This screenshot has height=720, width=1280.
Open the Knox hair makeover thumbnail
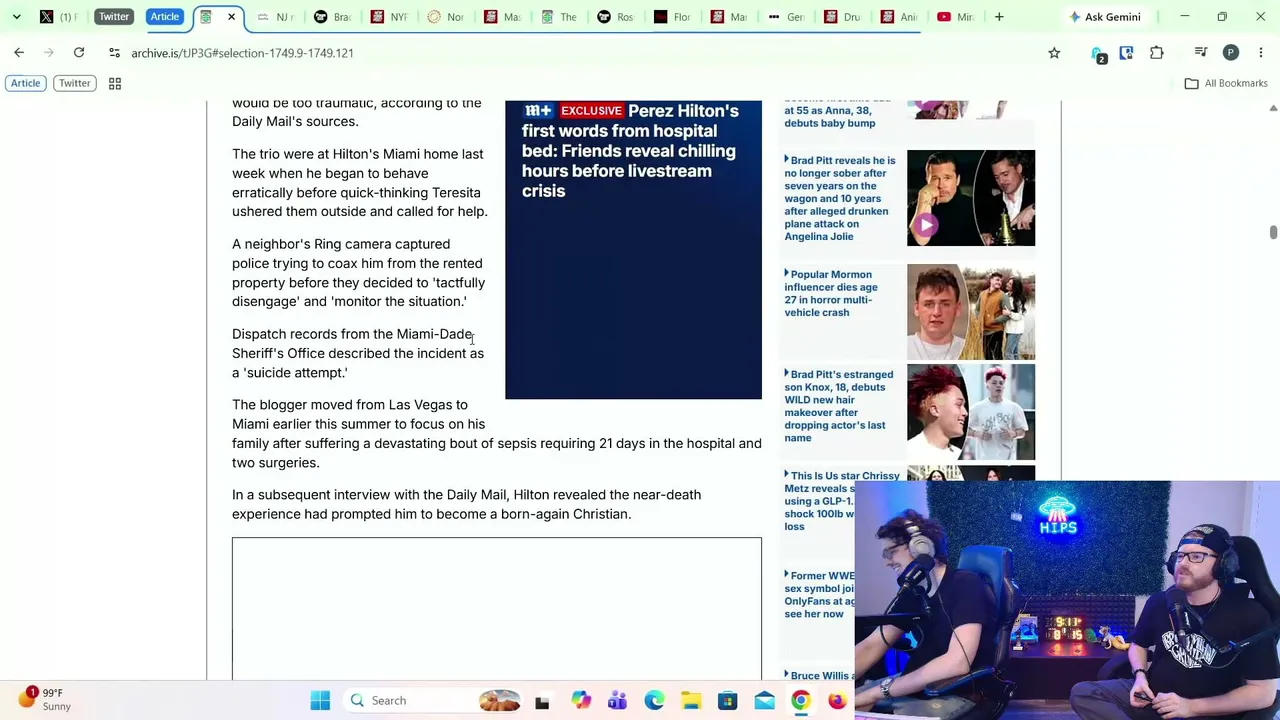point(971,412)
